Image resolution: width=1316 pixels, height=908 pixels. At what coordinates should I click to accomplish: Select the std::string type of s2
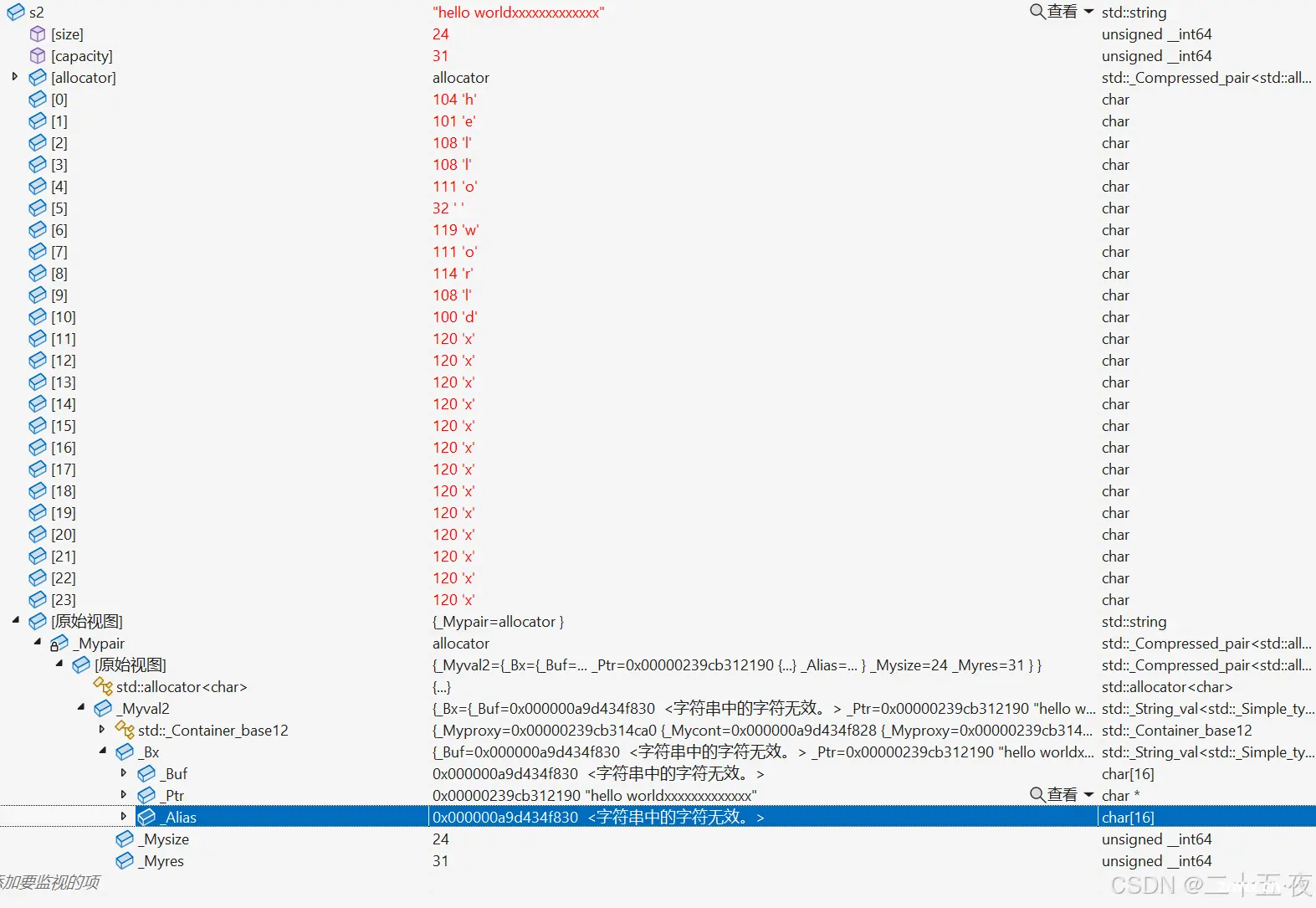(1134, 13)
